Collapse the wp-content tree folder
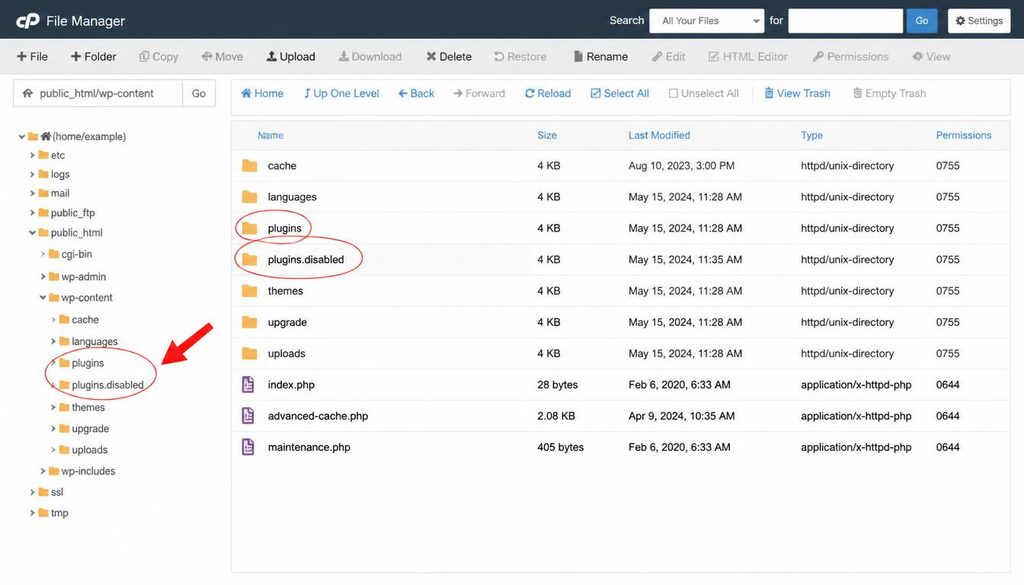 click(x=43, y=298)
